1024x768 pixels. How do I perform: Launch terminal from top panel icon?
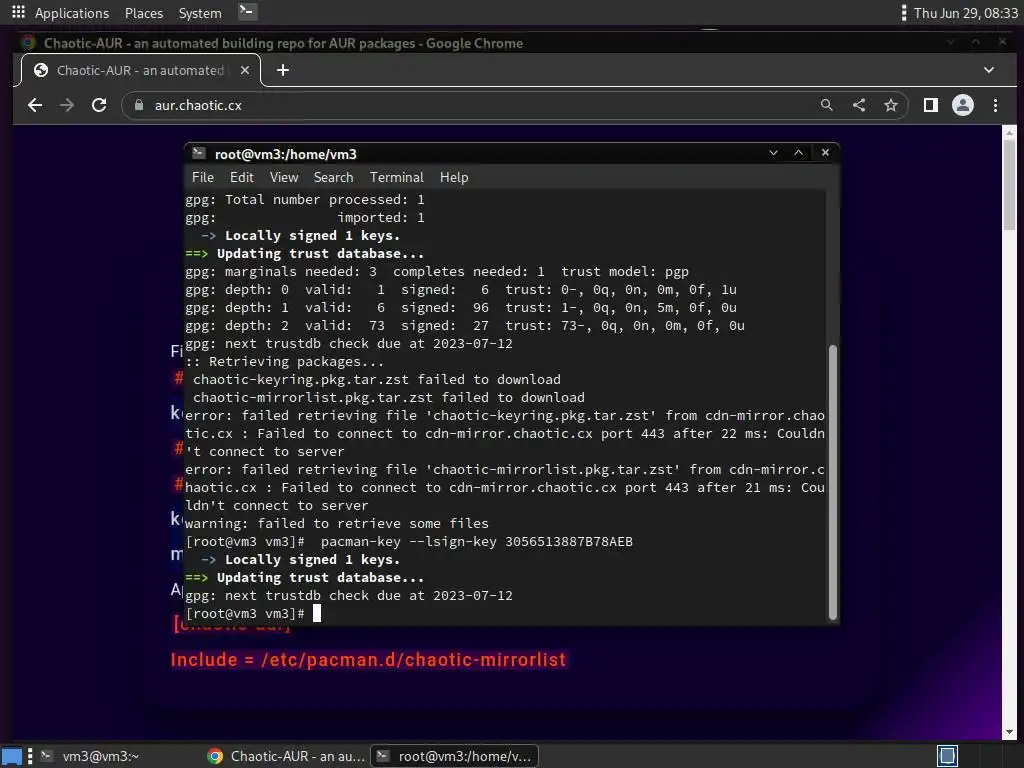247,11
